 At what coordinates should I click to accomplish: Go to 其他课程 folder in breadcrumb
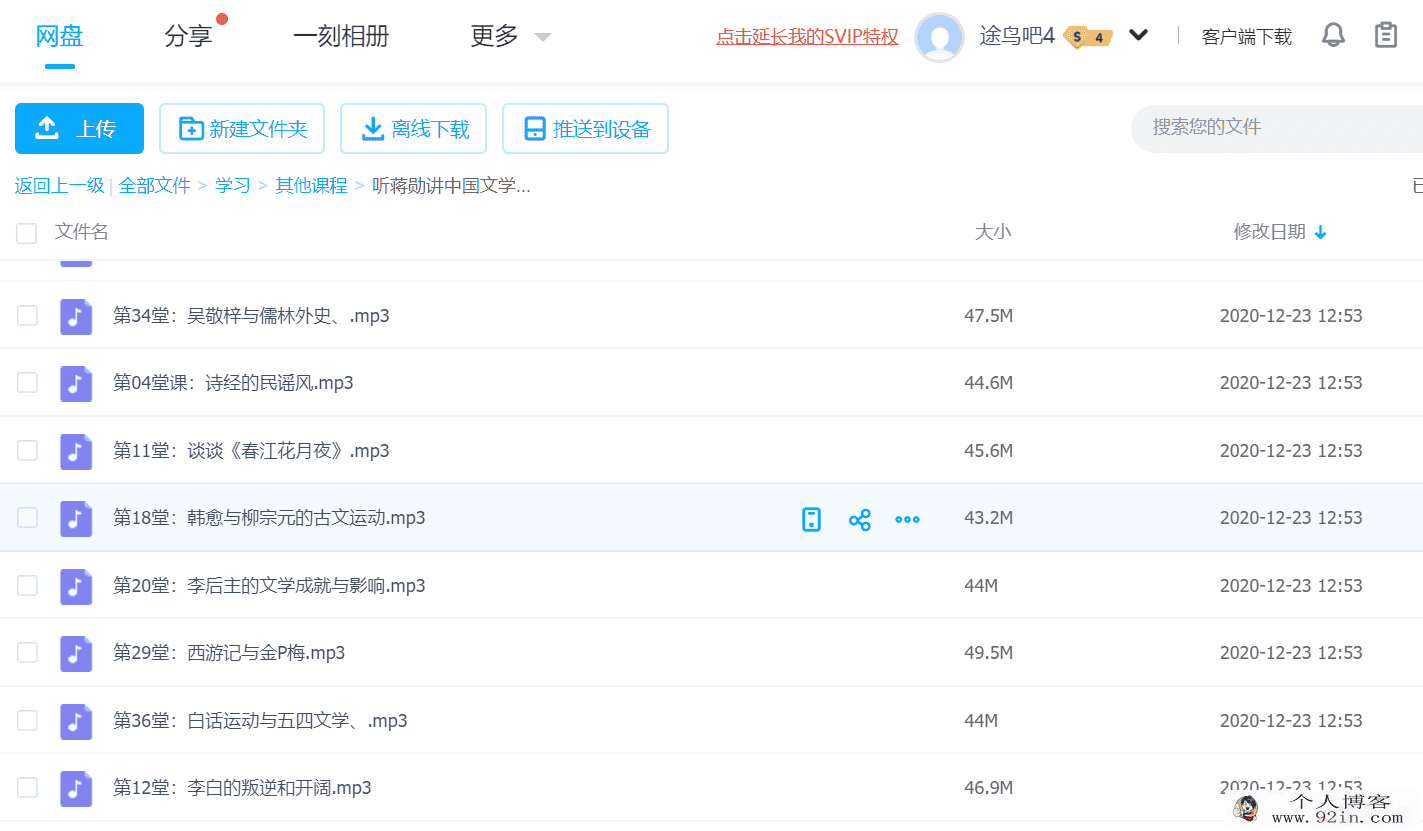[311, 186]
